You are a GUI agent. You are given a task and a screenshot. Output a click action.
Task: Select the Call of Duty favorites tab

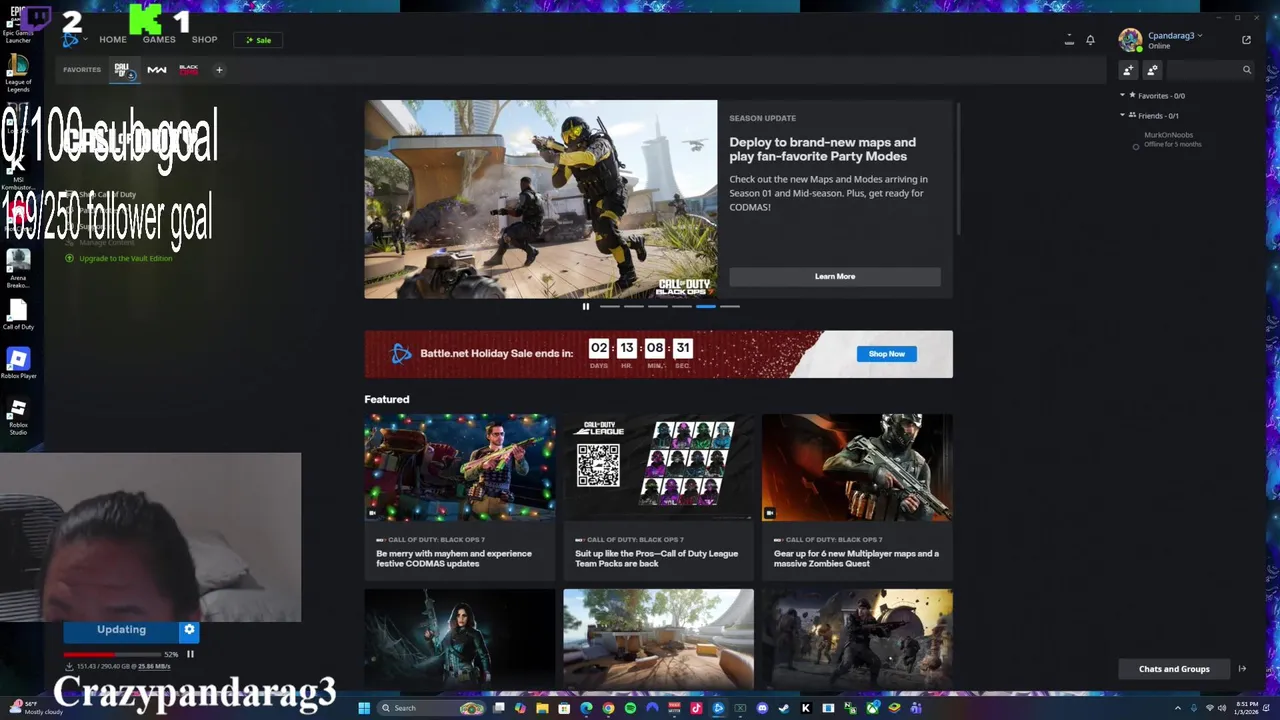(123, 70)
